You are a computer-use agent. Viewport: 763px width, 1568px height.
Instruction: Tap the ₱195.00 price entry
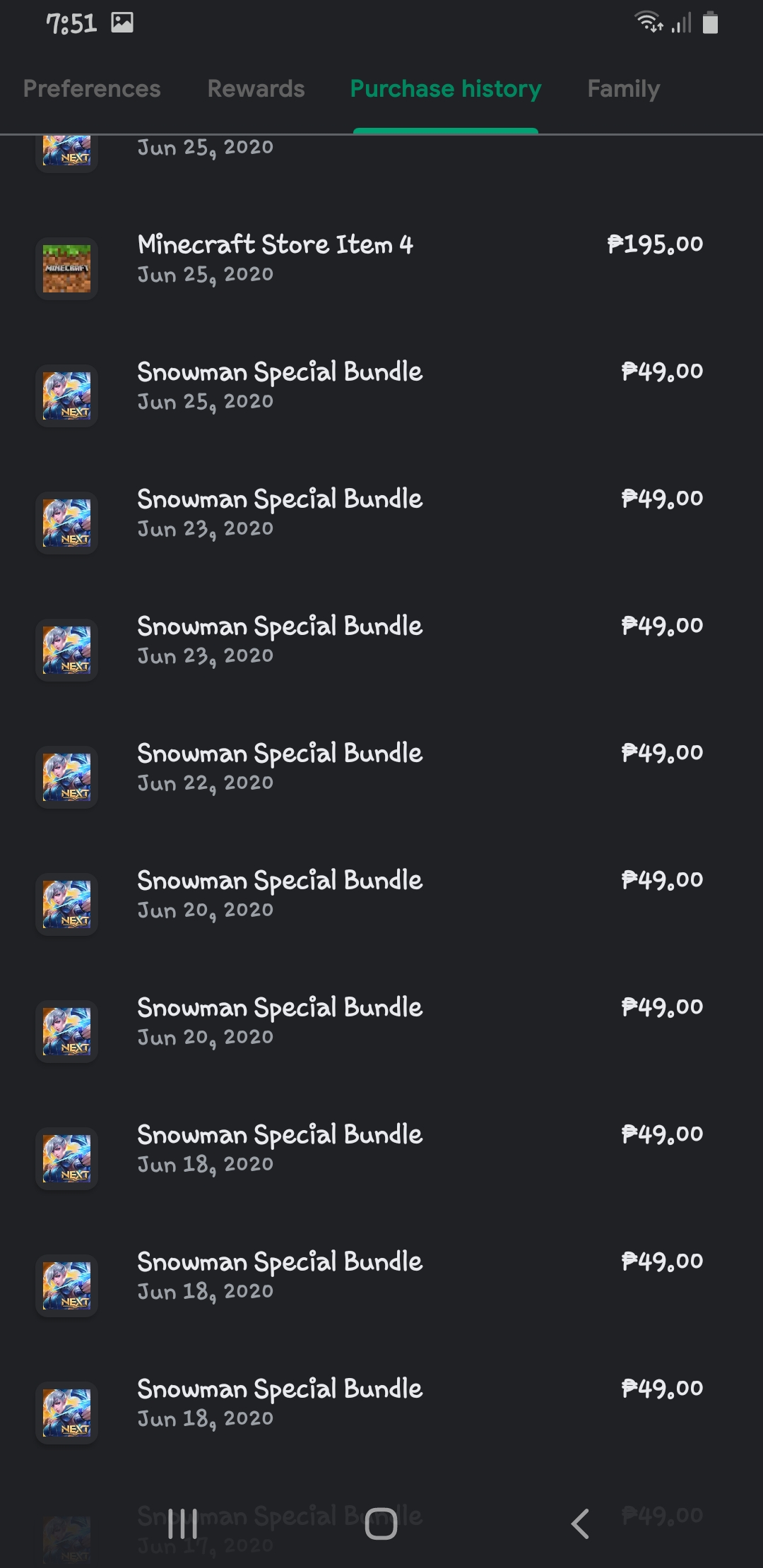pos(655,244)
